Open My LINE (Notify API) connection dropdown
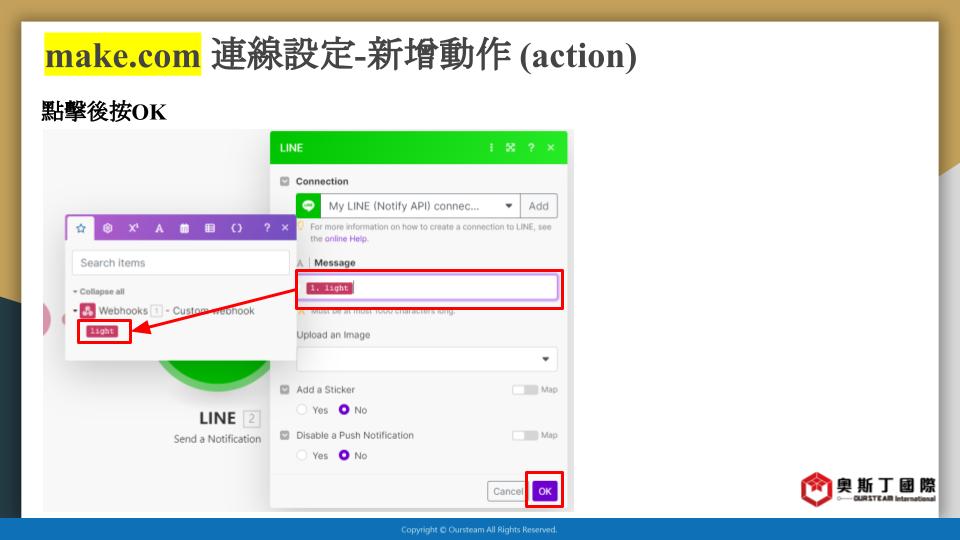960x540 pixels. pyautogui.click(x=420, y=206)
